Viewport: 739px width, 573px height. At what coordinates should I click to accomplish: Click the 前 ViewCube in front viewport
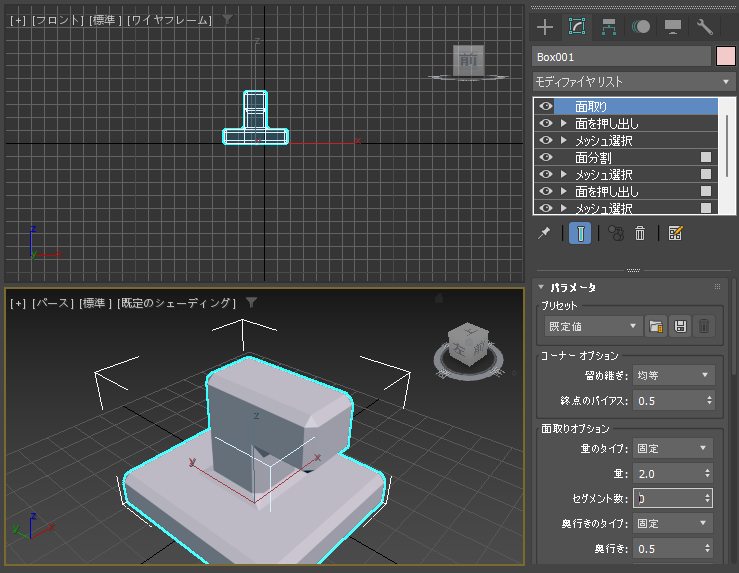click(x=468, y=60)
